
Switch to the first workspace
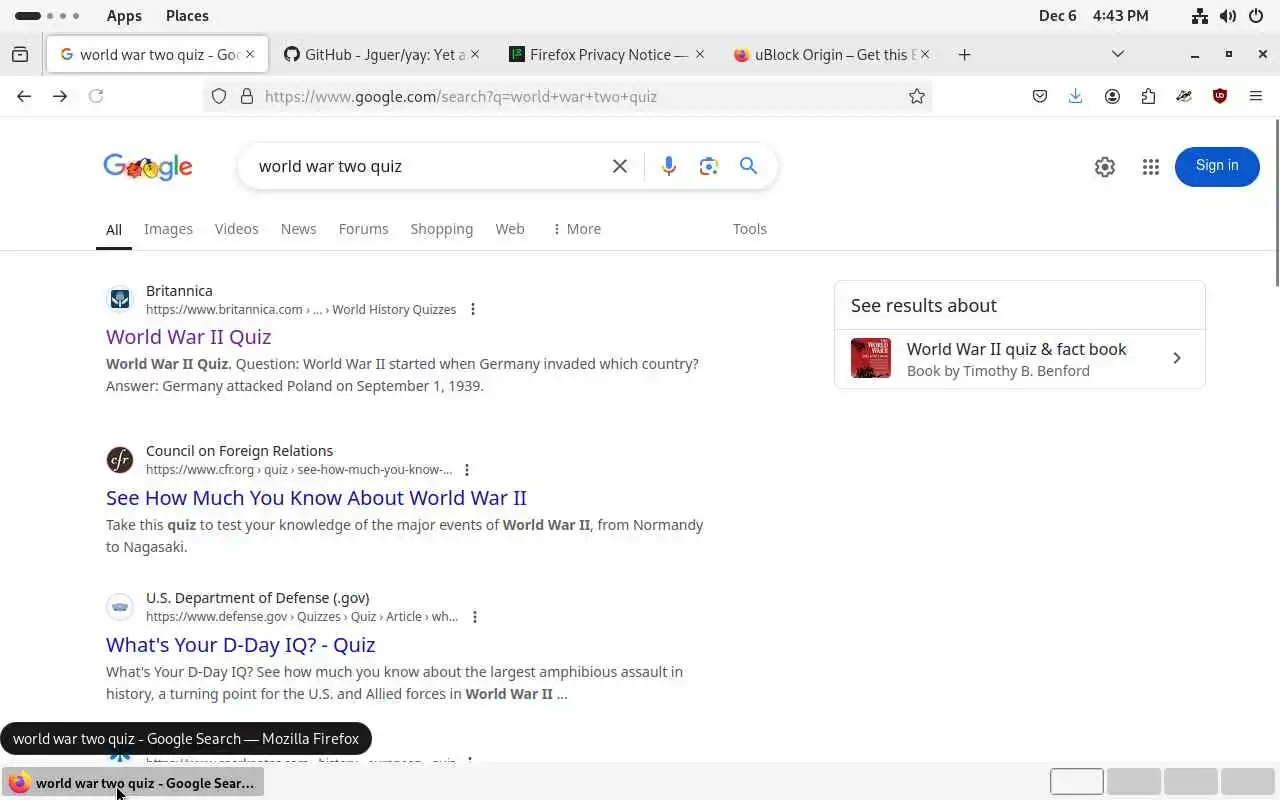point(1077,782)
